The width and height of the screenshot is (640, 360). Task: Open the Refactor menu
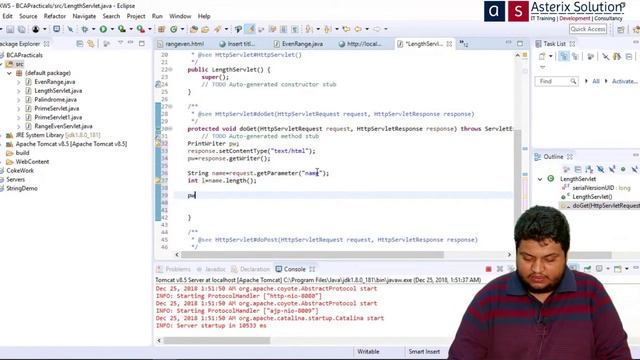(55, 16)
